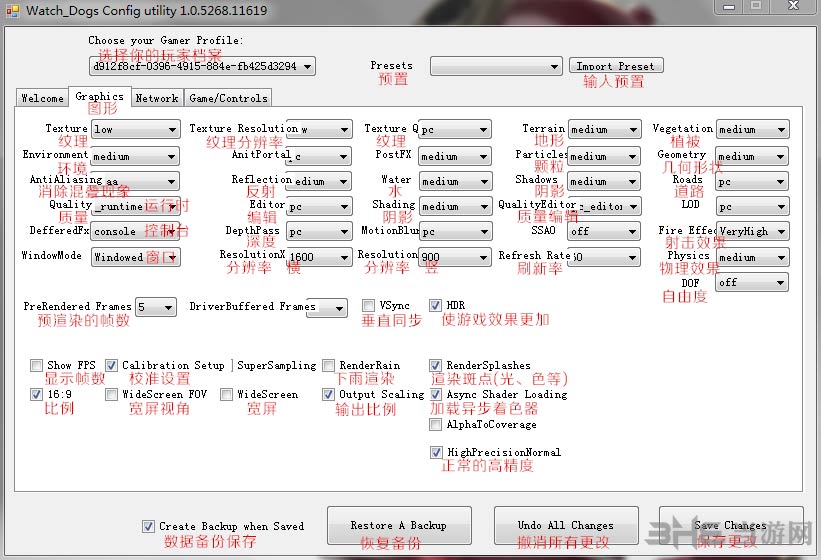Click the Restore A Backup button
The height and width of the screenshot is (560, 821).
point(399,525)
